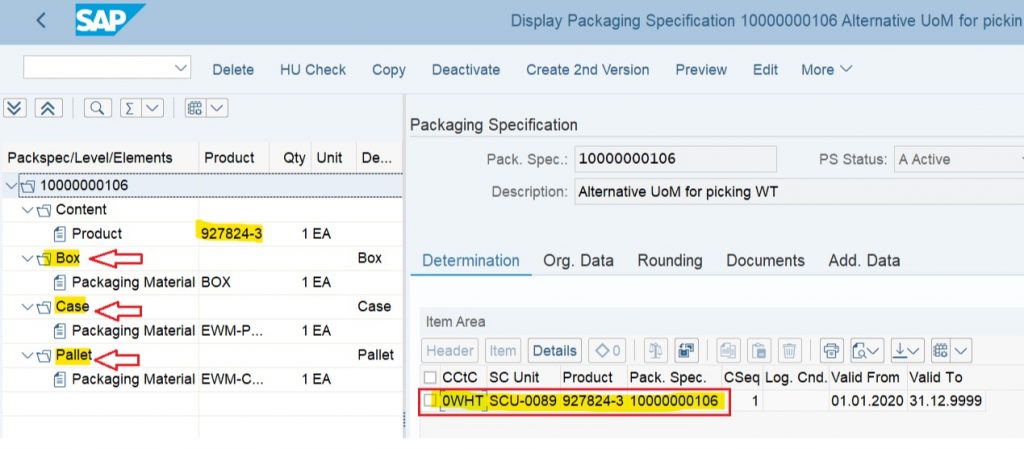1024x449 pixels.
Task: Open the command field dropdown
Action: click(x=180, y=68)
